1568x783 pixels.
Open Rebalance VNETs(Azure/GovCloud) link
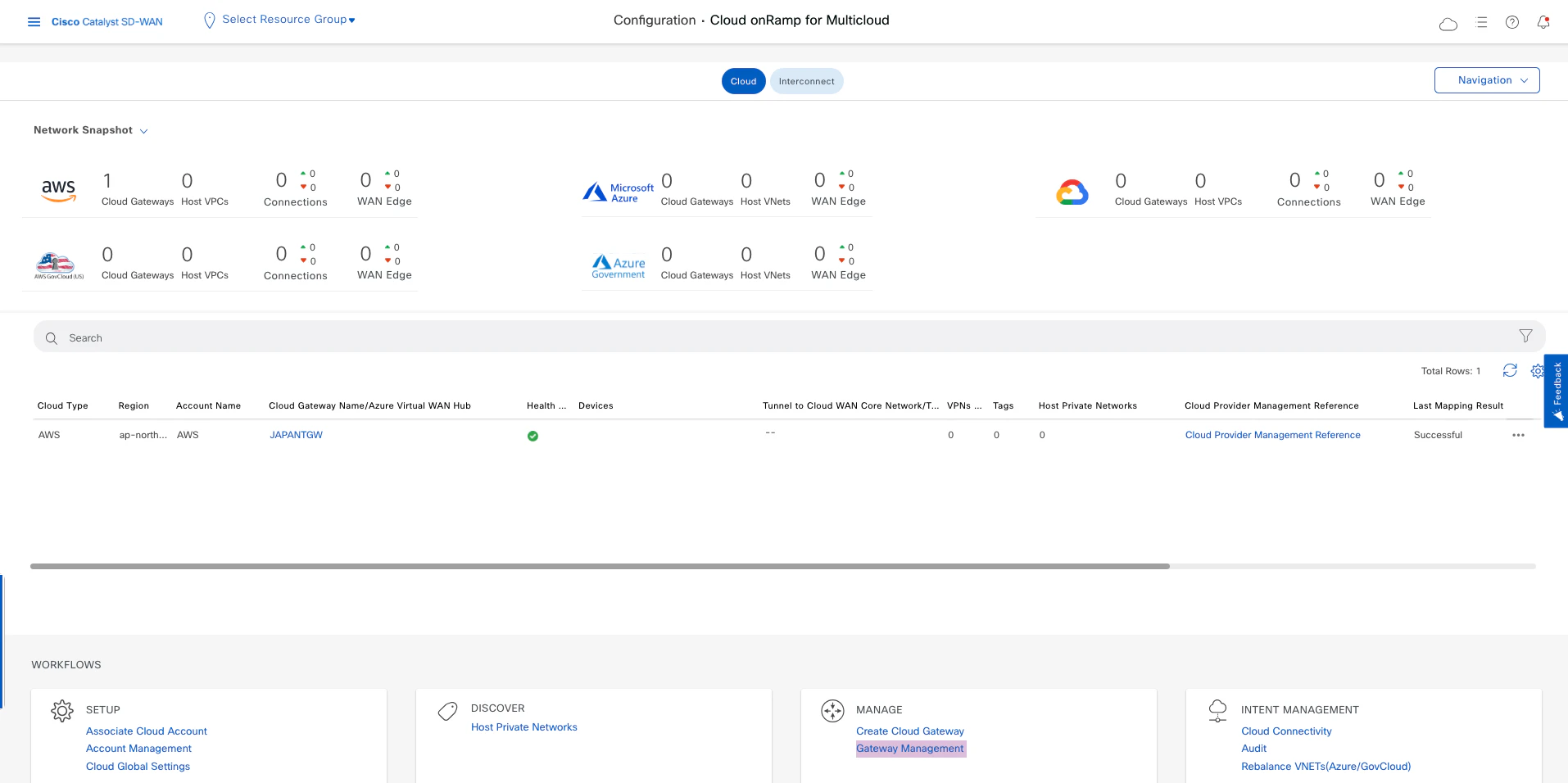pos(1326,767)
